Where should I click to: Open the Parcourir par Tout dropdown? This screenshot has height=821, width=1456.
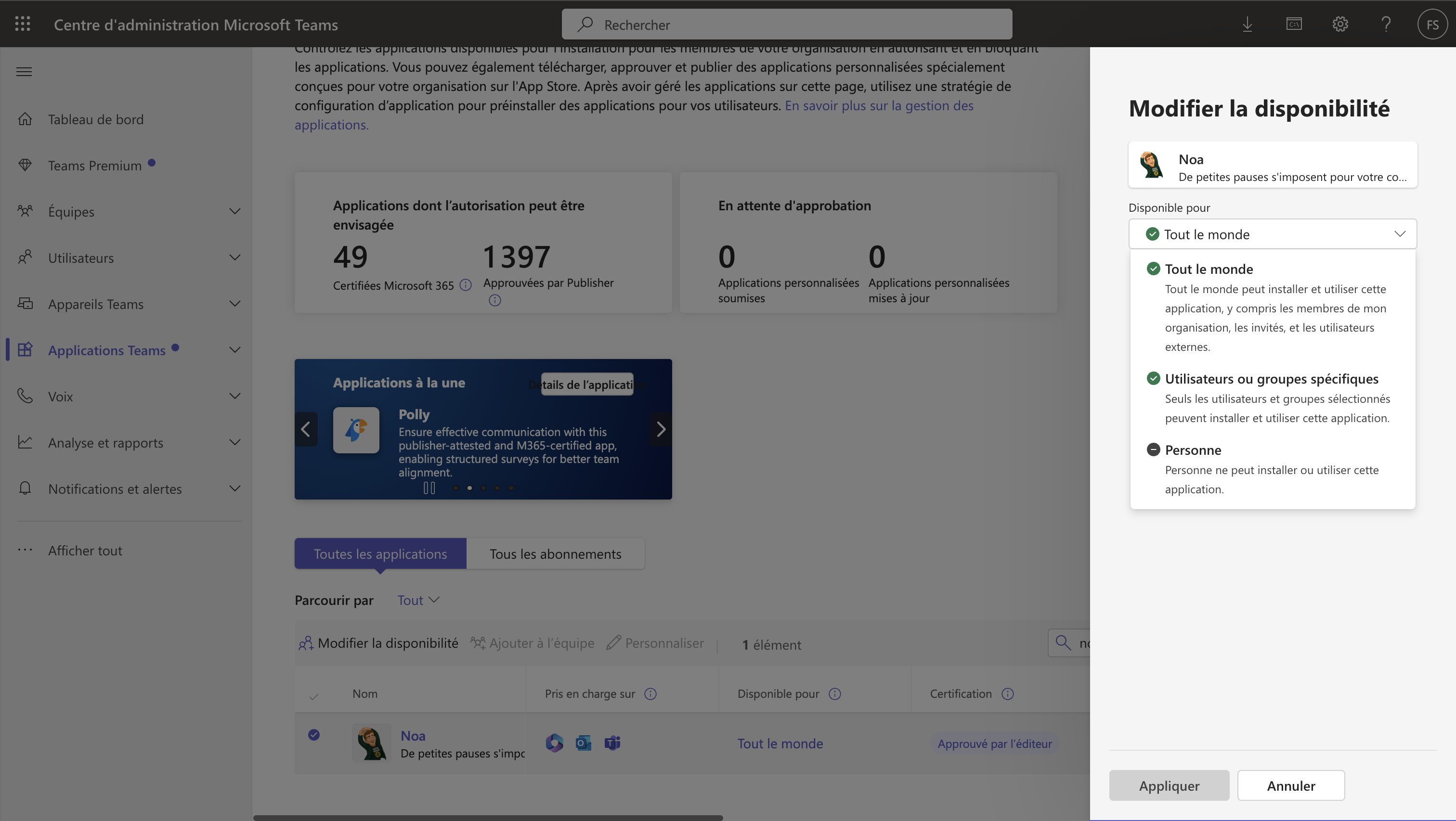(418, 600)
